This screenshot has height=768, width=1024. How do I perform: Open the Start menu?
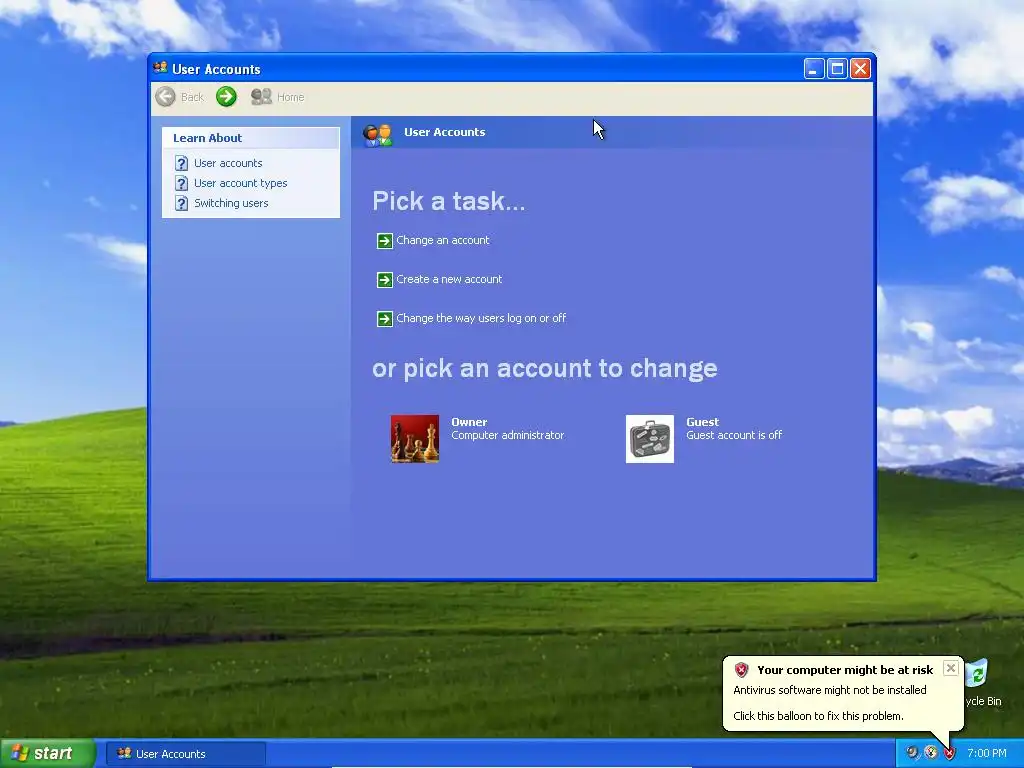(x=47, y=753)
